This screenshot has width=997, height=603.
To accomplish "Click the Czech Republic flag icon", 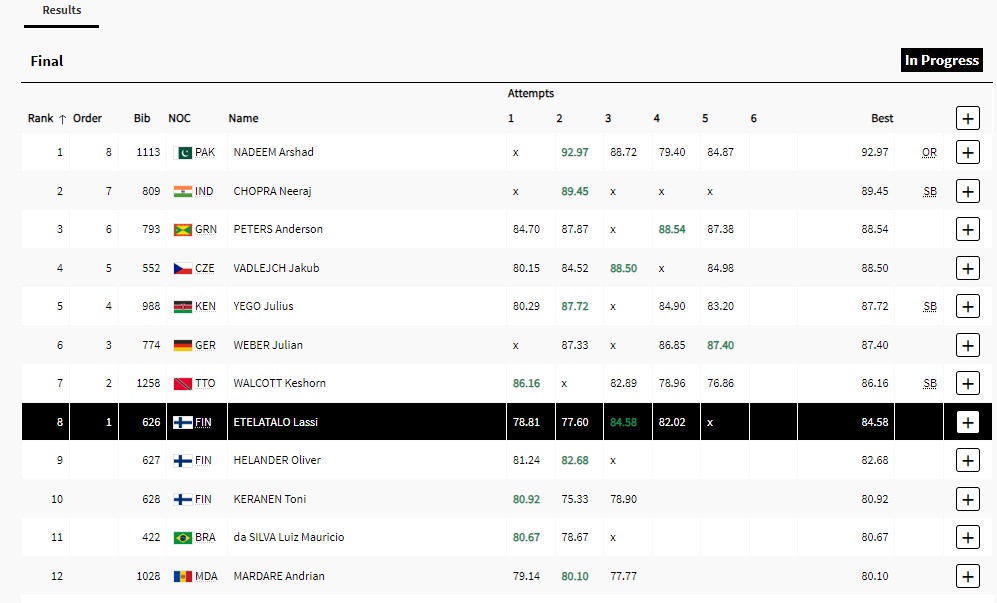I will [x=182, y=268].
